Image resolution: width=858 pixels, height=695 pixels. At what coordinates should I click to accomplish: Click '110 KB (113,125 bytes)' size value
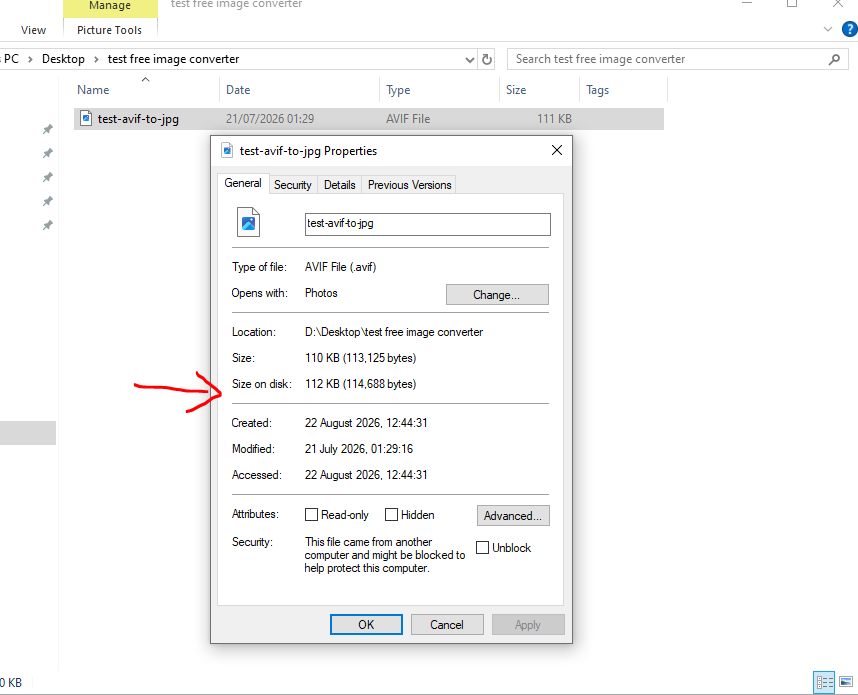[360, 358]
